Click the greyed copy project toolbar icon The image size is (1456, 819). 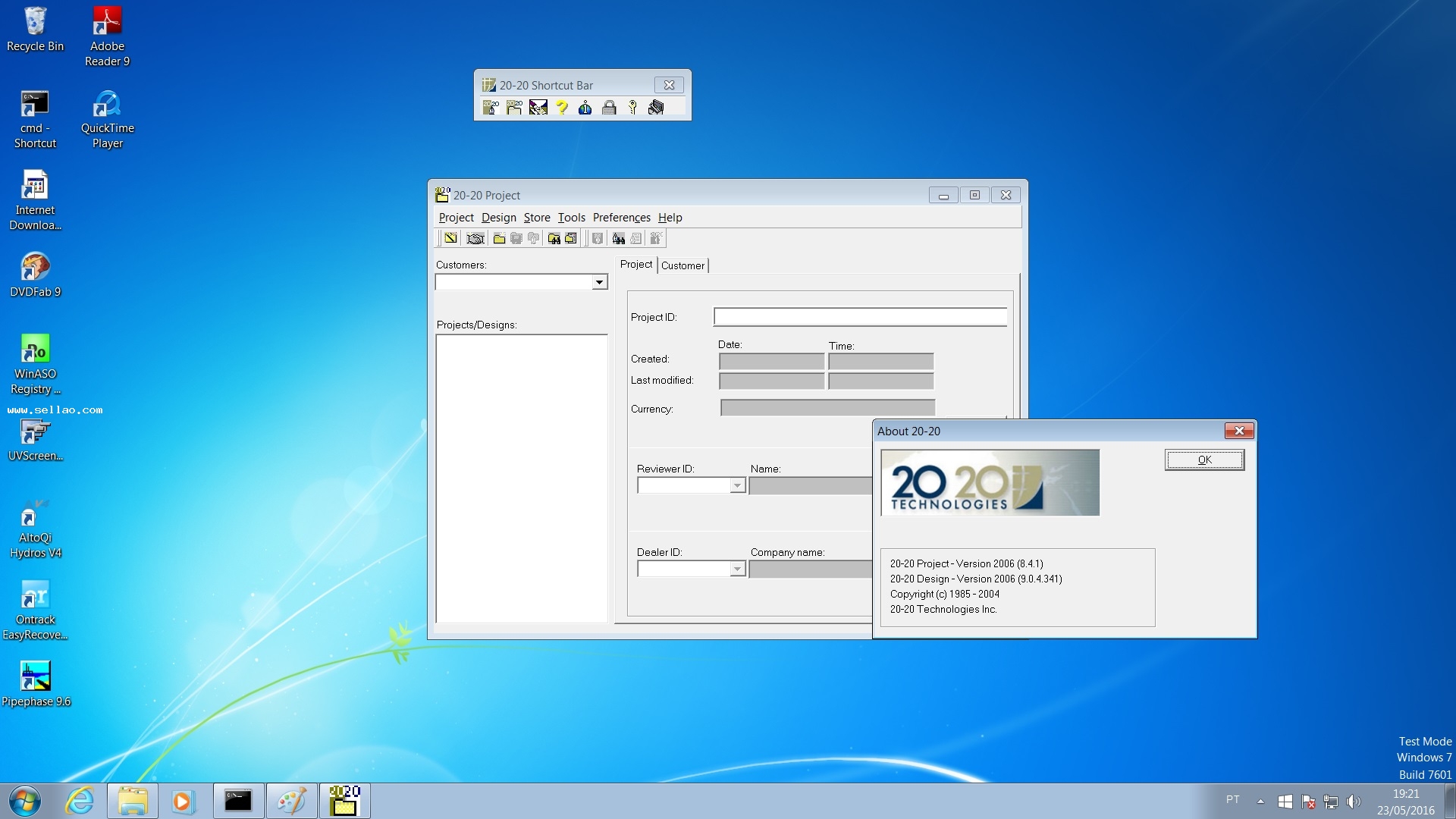[x=516, y=238]
